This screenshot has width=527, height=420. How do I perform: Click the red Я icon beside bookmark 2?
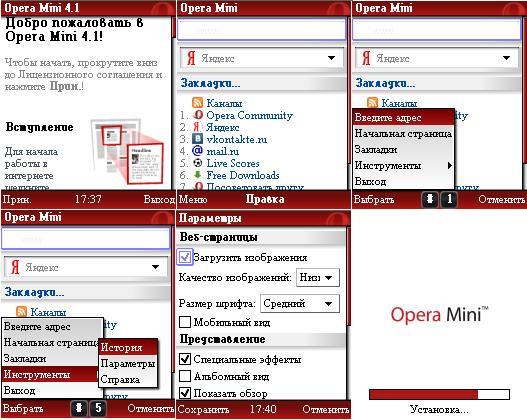[x=197, y=127]
